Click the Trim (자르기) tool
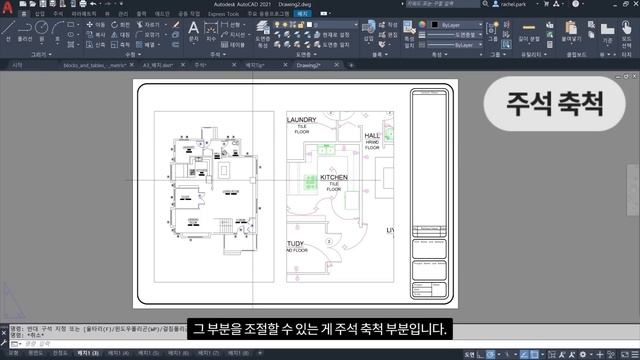The height and width of the screenshot is (360, 640). point(149,25)
